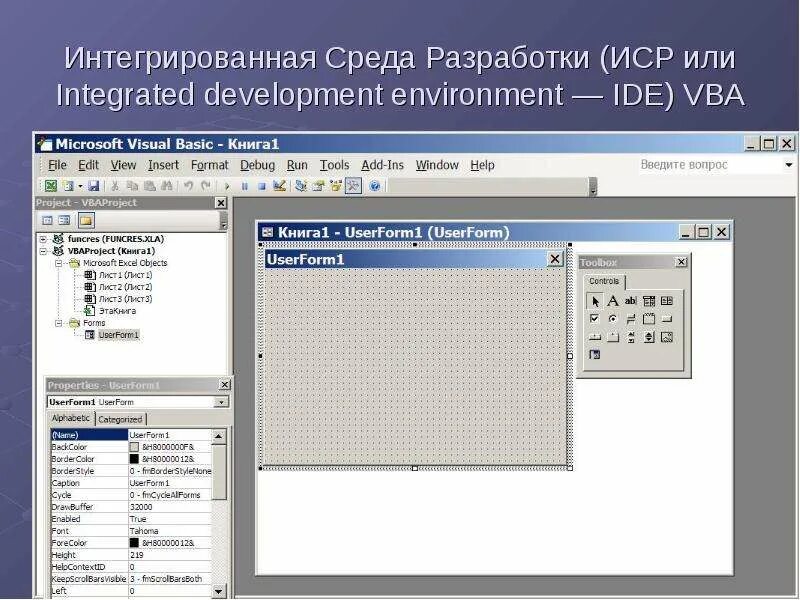
Task: Click the 'Введите вопрос' help question field
Action: (709, 165)
